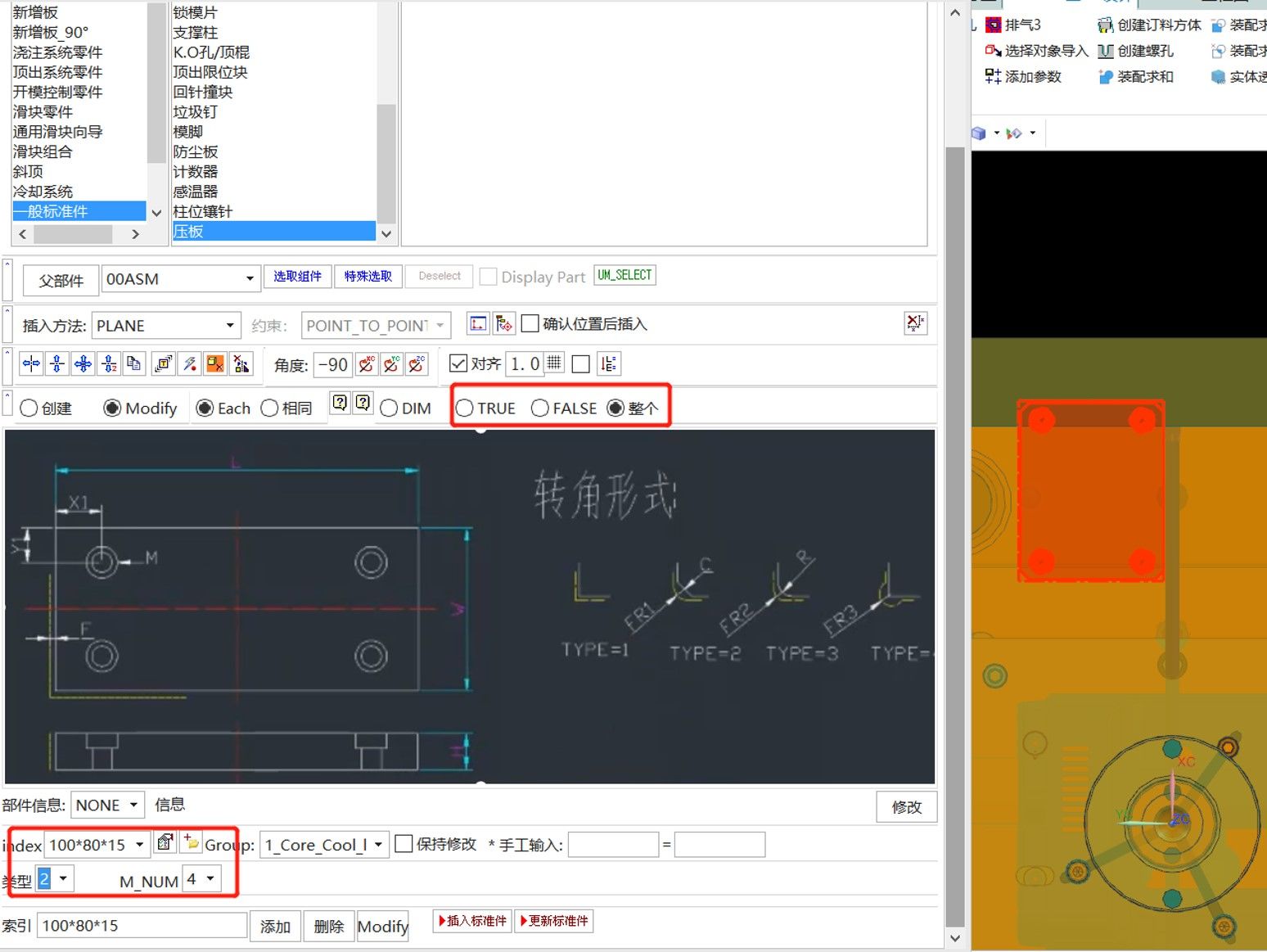Select the Modify radio button
1267x952 pixels.
tap(113, 408)
